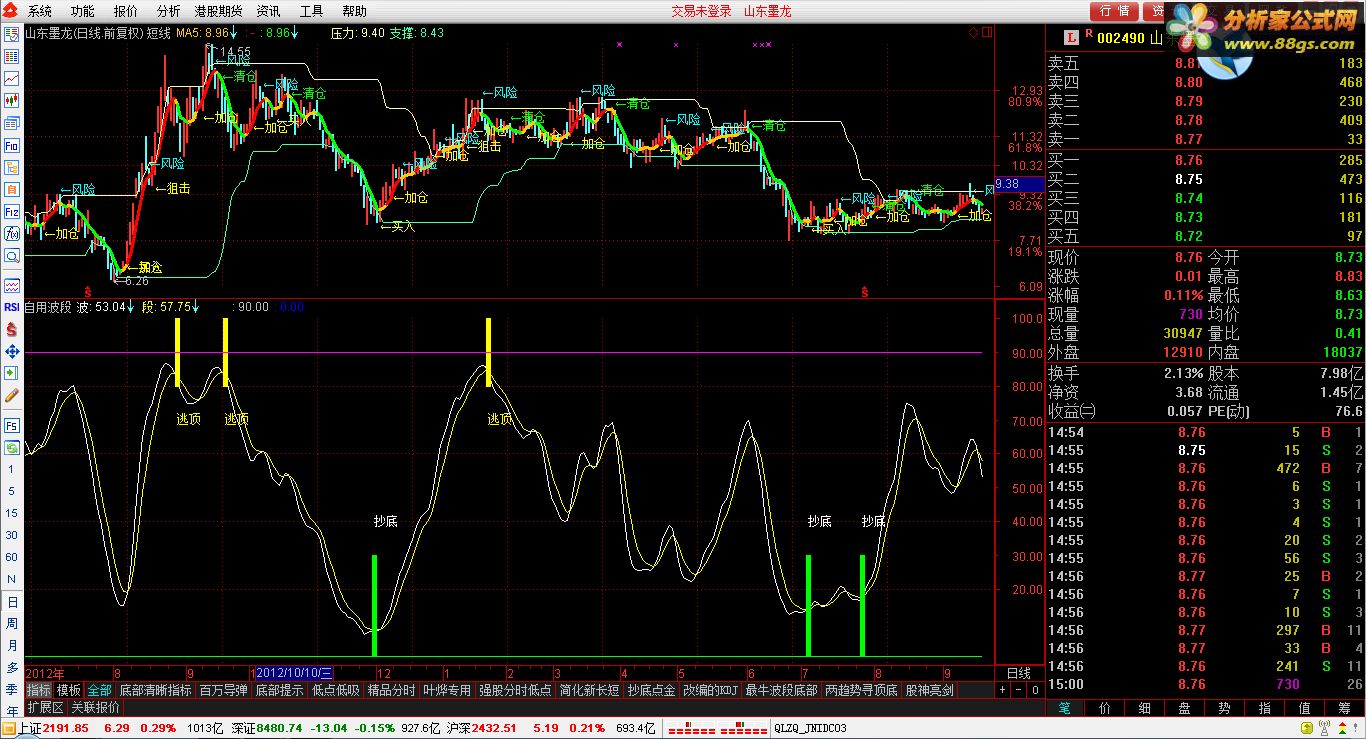Select the 模板 tab below chart
The image size is (1366, 739).
pos(69,690)
